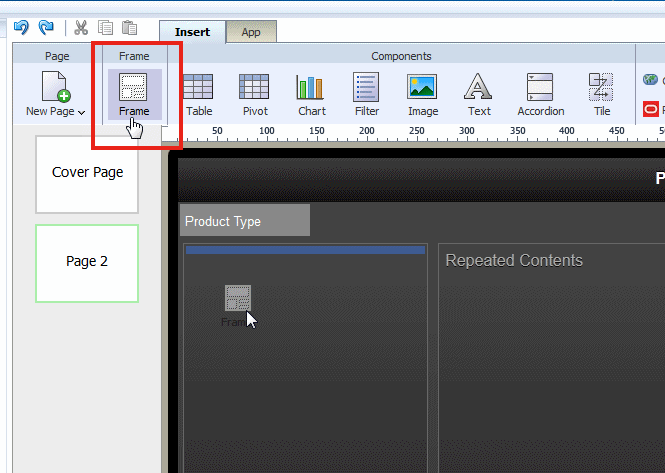Insert a Table component
This screenshot has width=665, height=473.
pyautogui.click(x=198, y=94)
